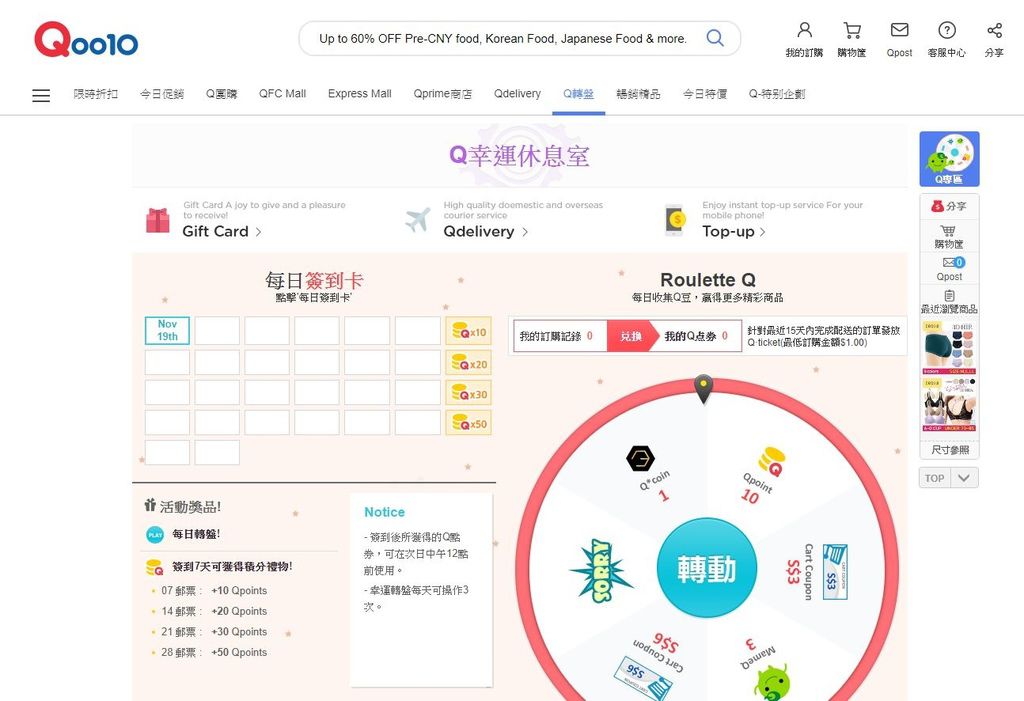Click the sidebar 分享 red packet icon
1024x701 pixels.
937,206
